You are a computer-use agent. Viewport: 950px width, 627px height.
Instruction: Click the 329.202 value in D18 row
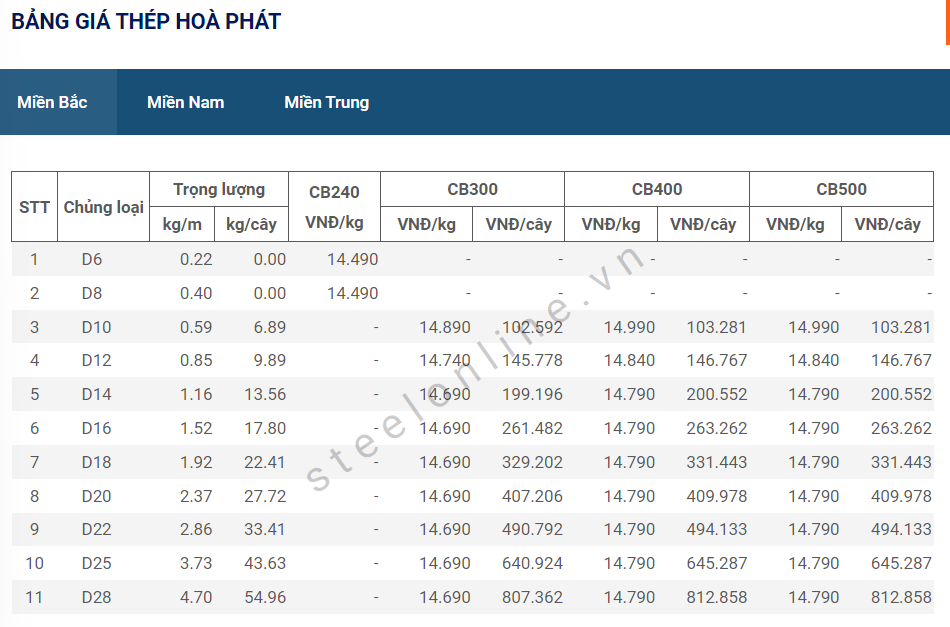[533, 462]
